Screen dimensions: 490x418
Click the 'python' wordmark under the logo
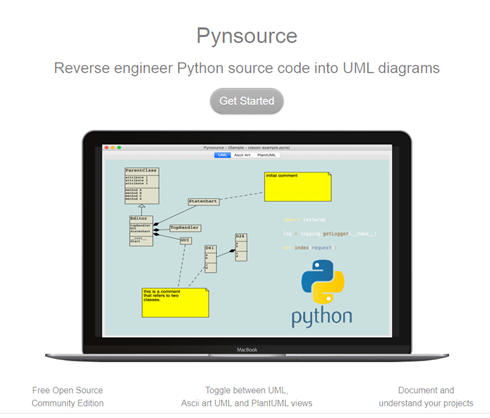[x=322, y=317]
